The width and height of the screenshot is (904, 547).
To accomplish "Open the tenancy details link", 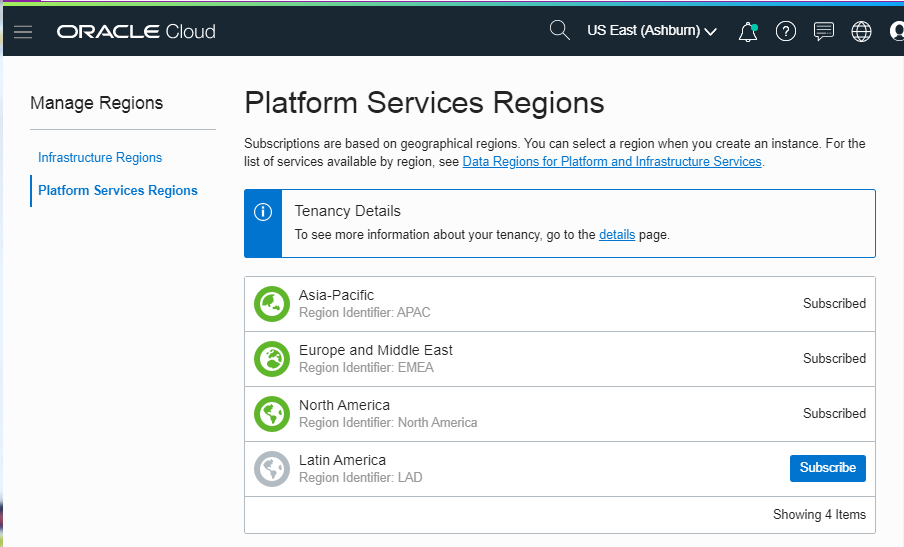I will point(617,235).
